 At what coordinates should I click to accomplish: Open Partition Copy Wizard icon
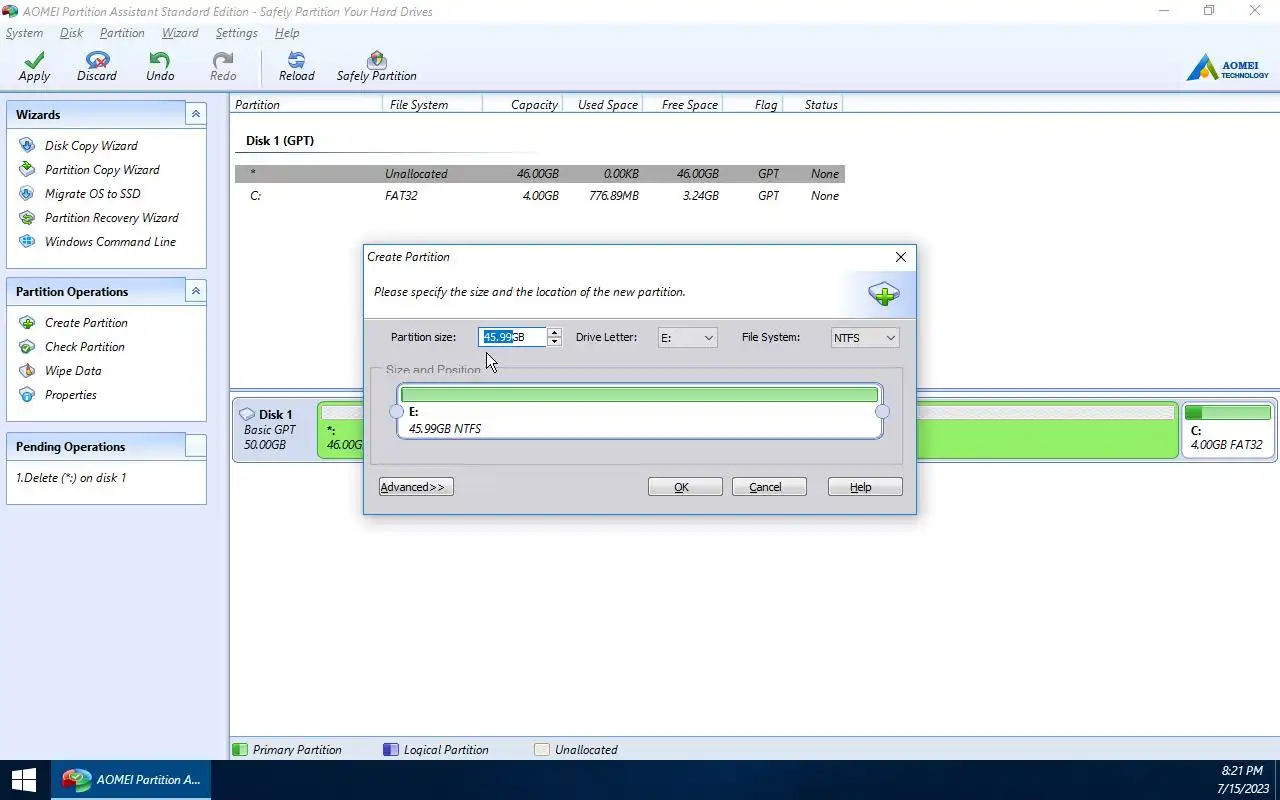pos(27,170)
